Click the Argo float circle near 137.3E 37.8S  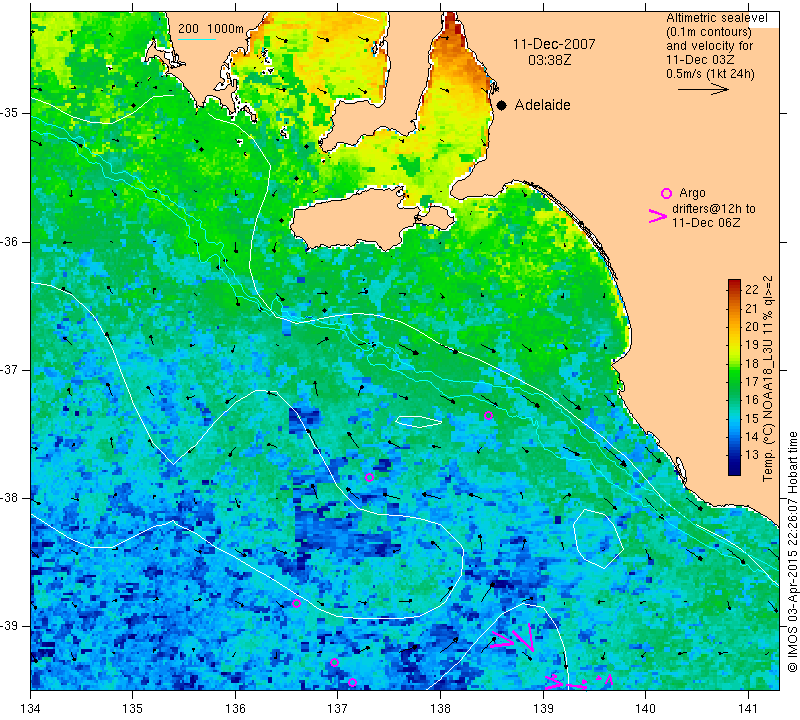point(369,478)
